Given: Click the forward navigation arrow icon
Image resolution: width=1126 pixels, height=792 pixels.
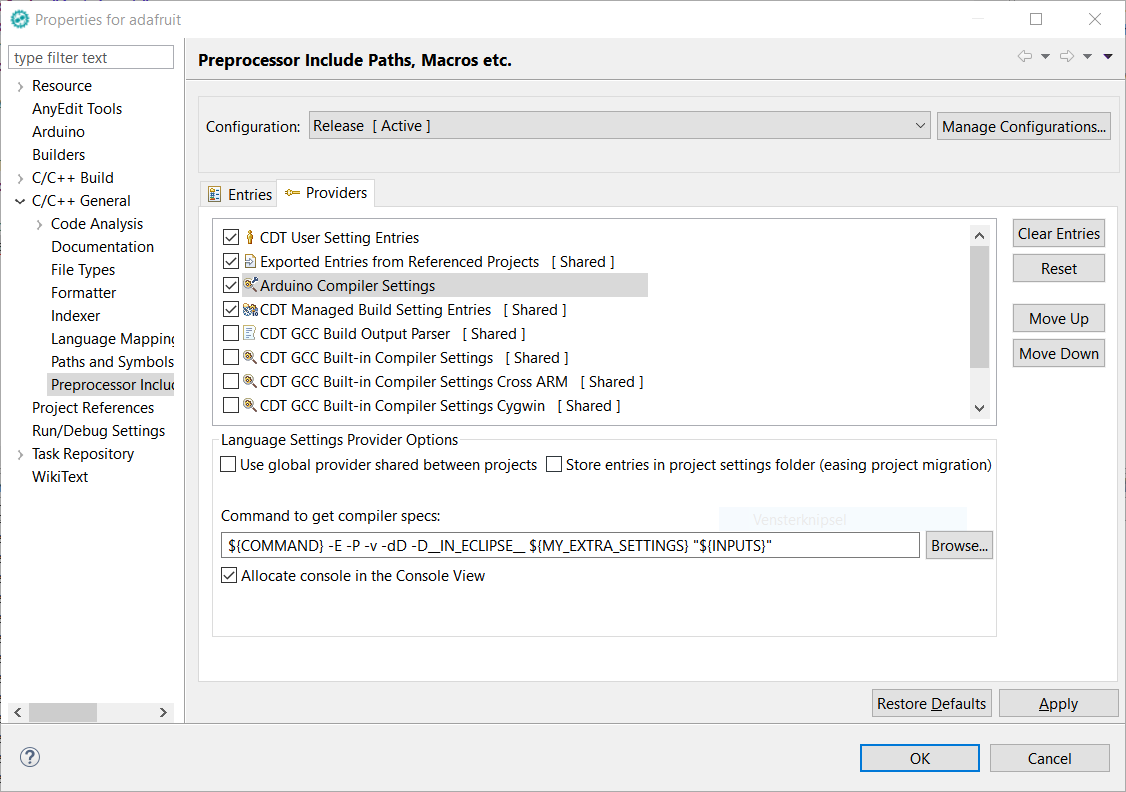Looking at the screenshot, I should [1067, 57].
